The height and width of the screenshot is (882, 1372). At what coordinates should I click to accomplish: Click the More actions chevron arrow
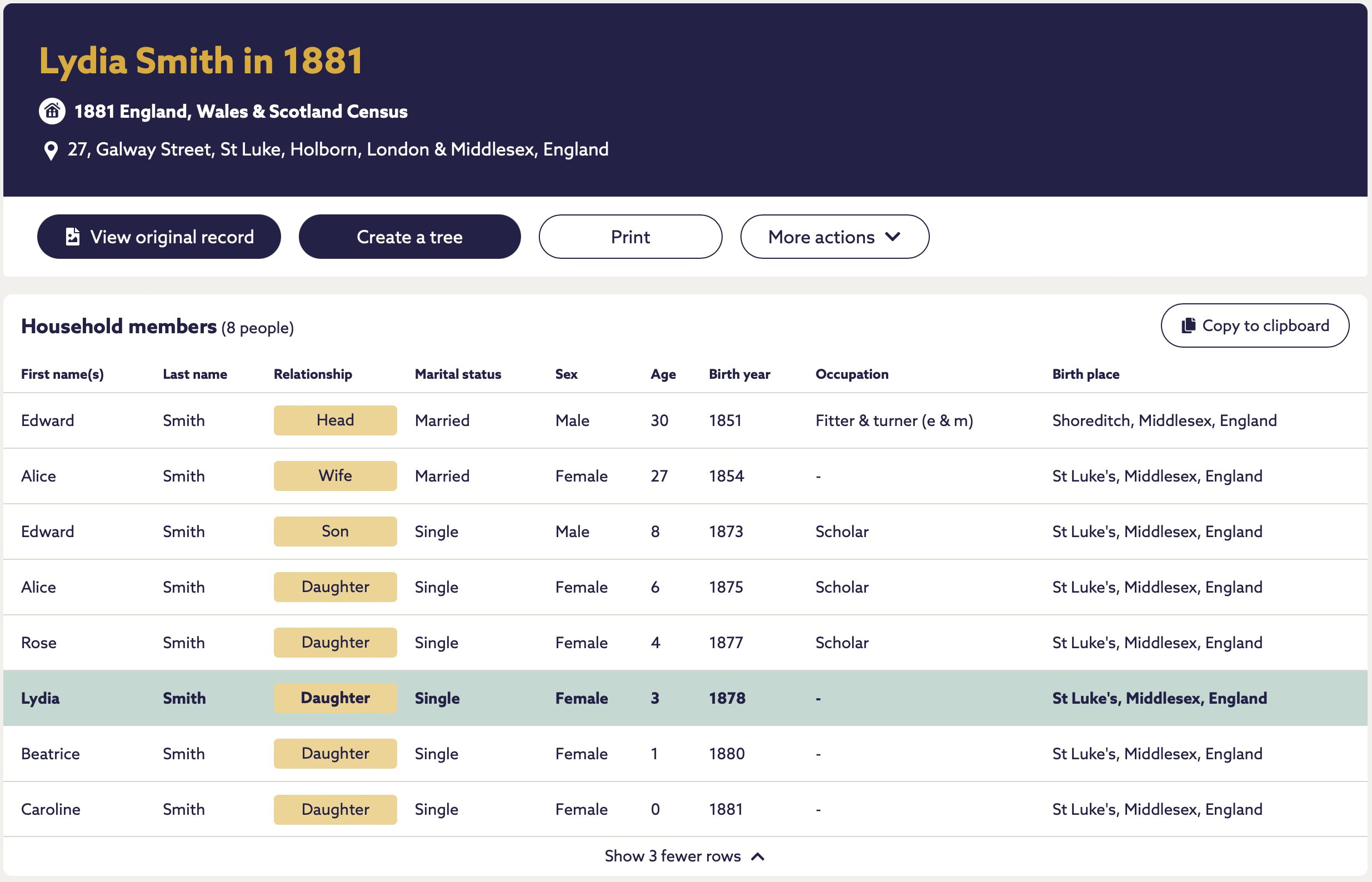(x=892, y=237)
